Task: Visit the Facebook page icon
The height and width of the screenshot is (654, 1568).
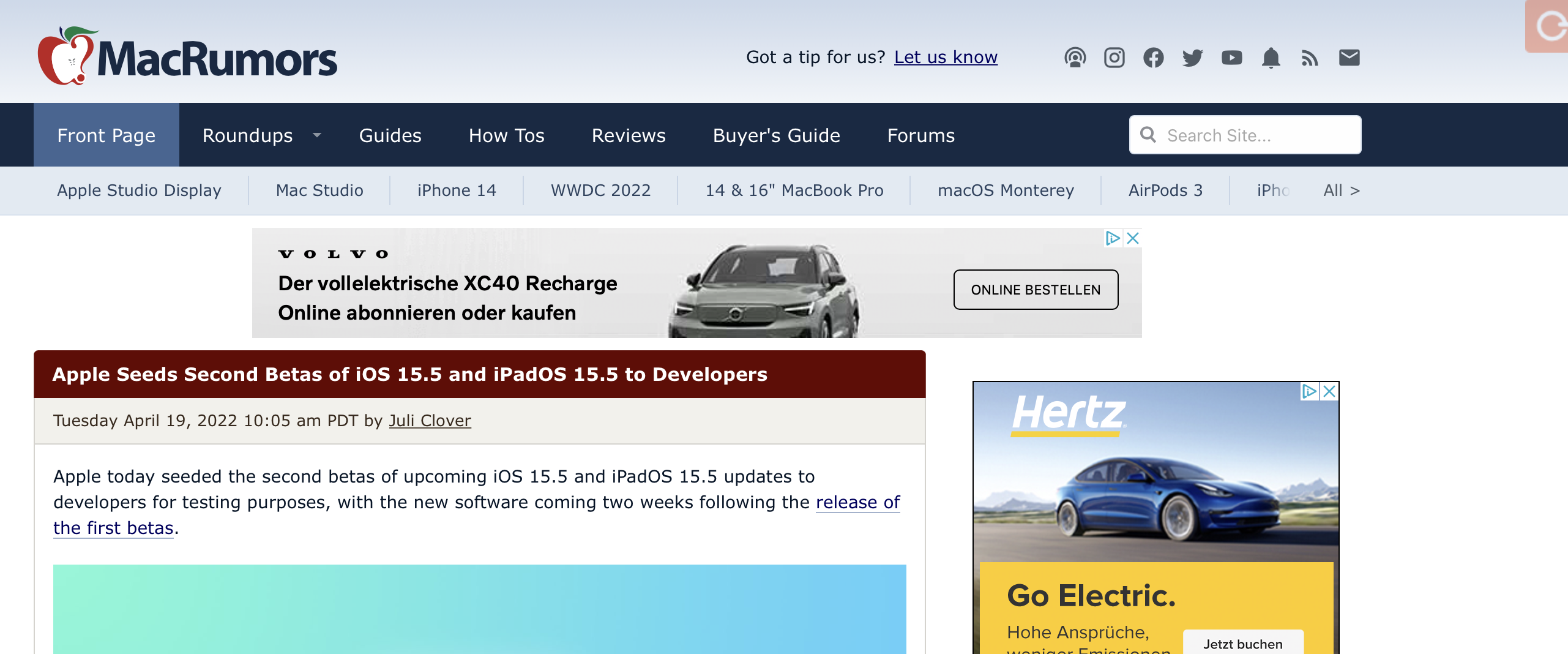Action: point(1154,58)
